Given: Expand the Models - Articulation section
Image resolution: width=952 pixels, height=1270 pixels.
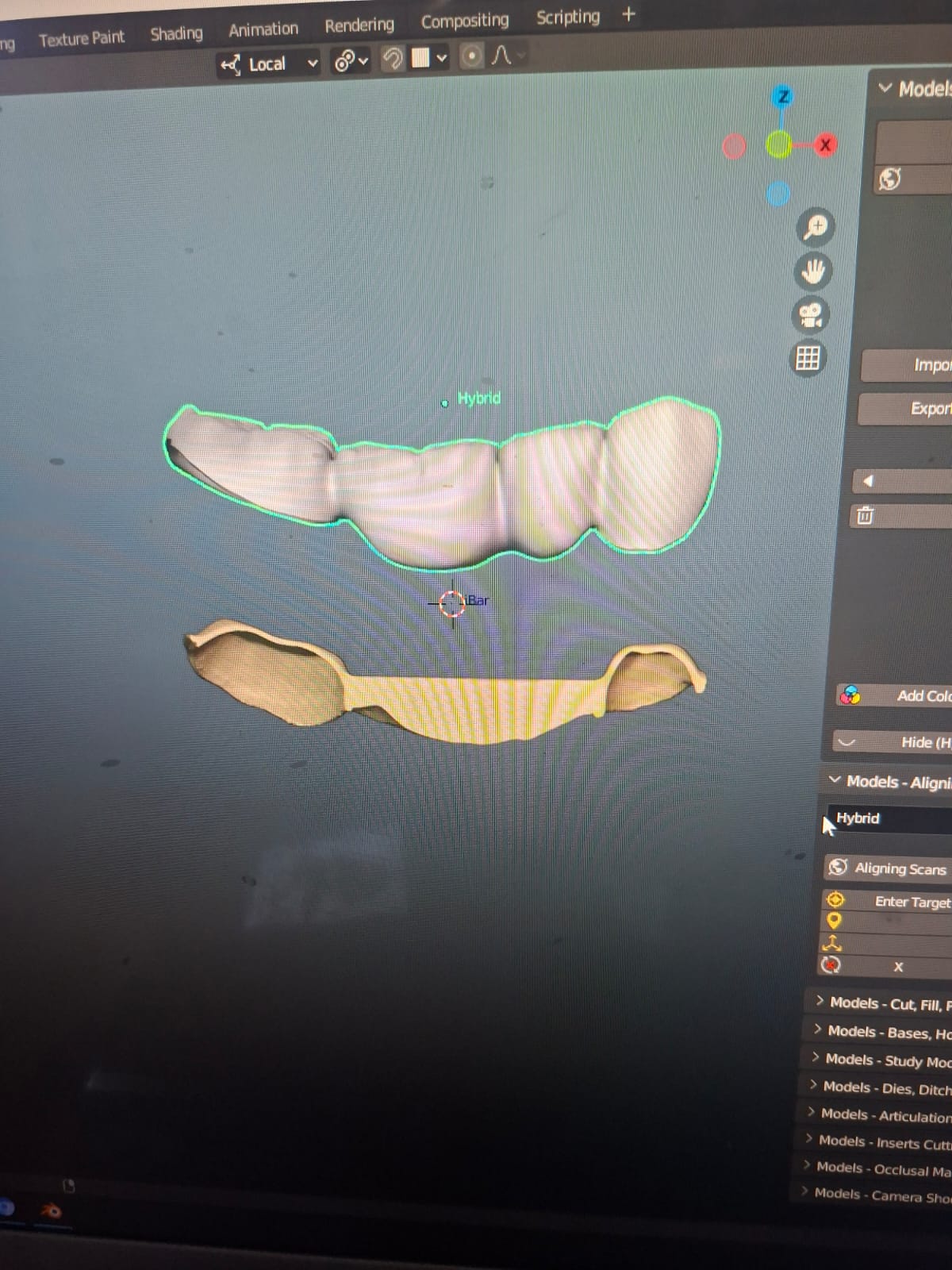Looking at the screenshot, I should pos(879,1115).
